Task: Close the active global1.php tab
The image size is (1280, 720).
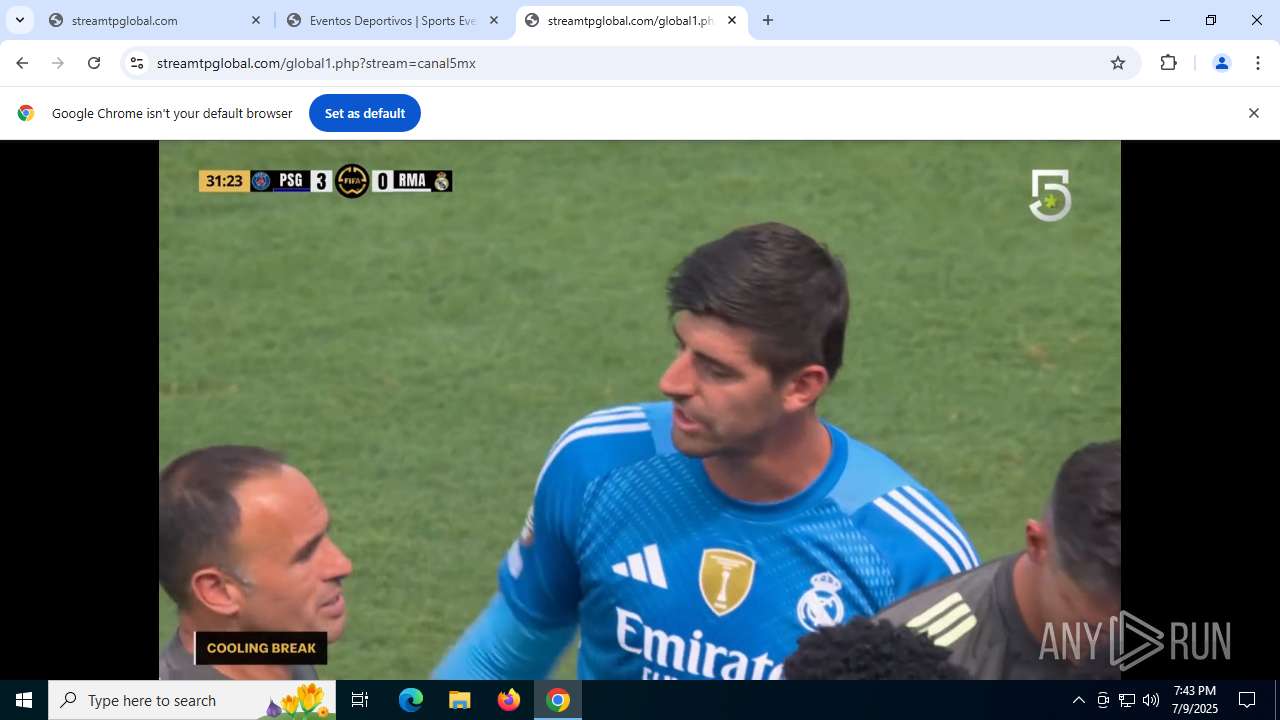Action: click(732, 20)
